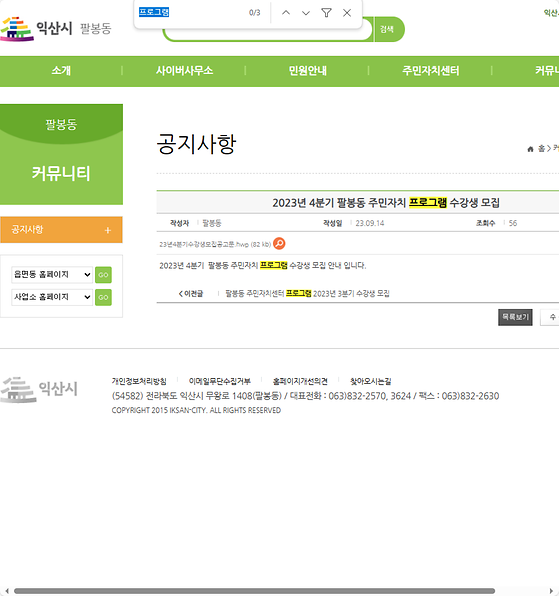Click the Iksan city logo at top
This screenshot has width=559, height=596.
(36, 29)
